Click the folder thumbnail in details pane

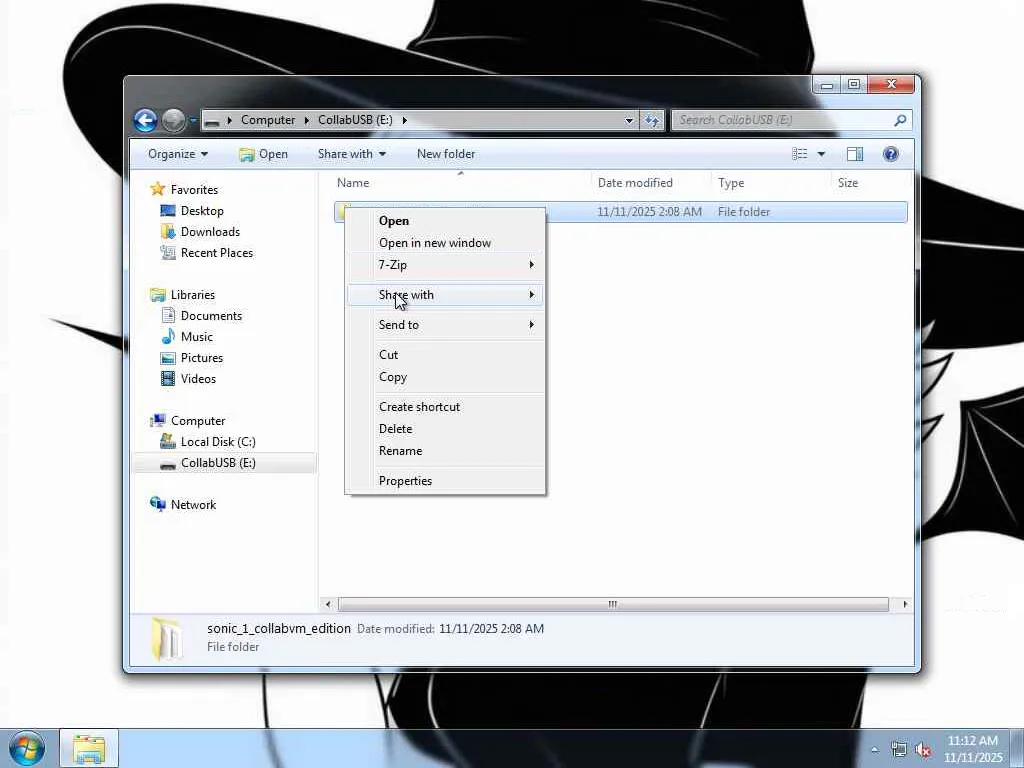pos(165,639)
